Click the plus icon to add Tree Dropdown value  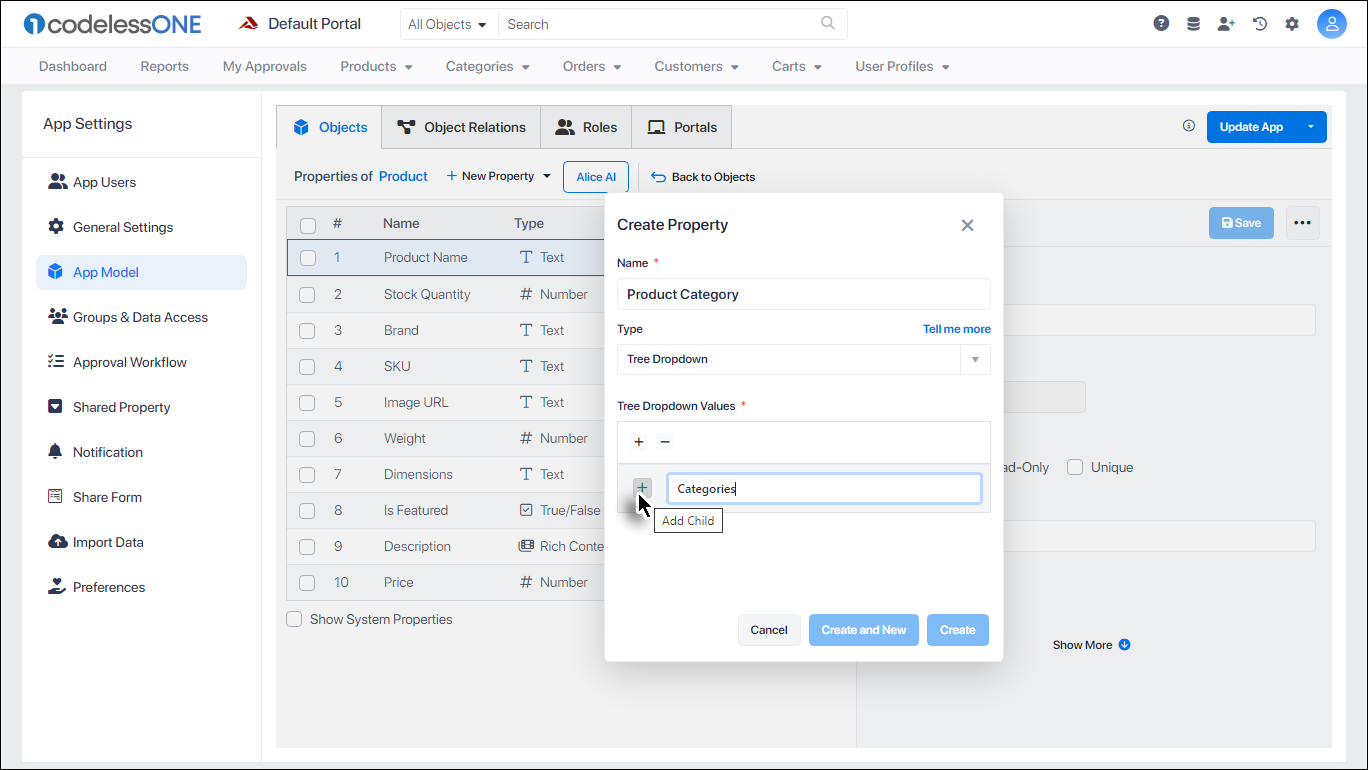tap(639, 441)
